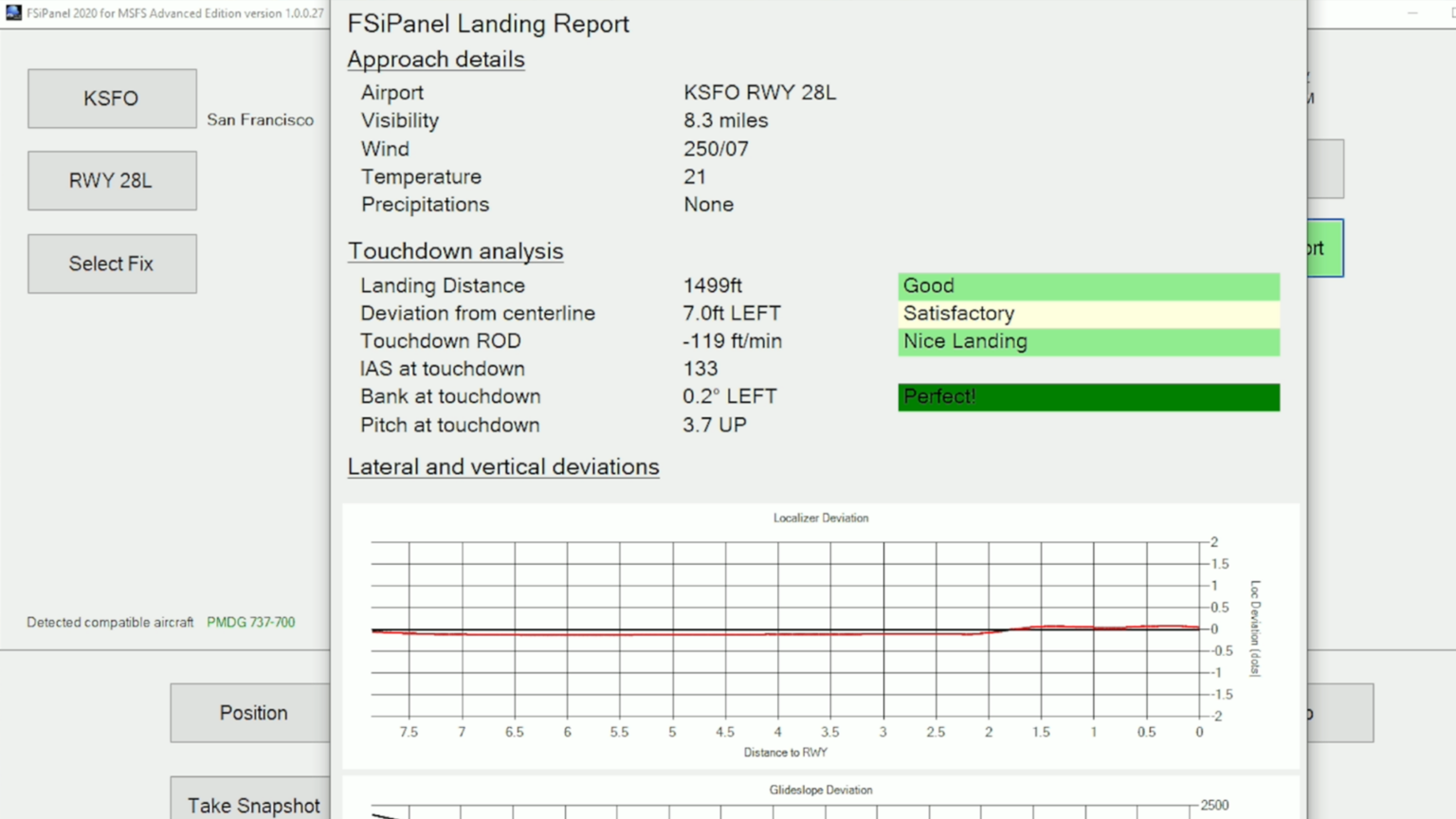Click the IAS at touchdown value 133
The image size is (1456, 819).
tap(701, 369)
